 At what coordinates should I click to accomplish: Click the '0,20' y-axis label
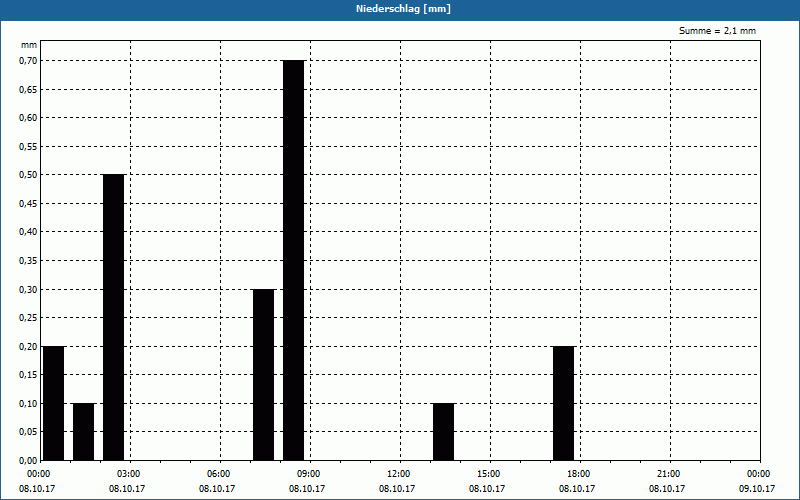tap(28, 346)
